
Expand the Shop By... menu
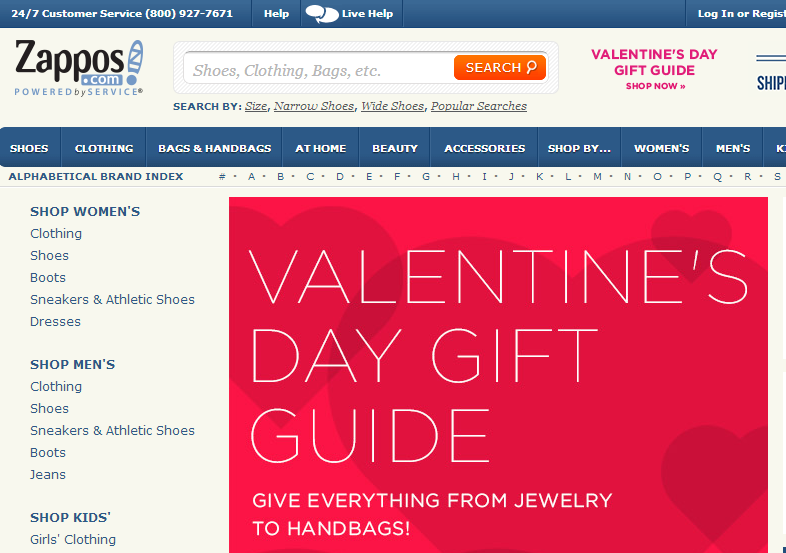coord(579,148)
